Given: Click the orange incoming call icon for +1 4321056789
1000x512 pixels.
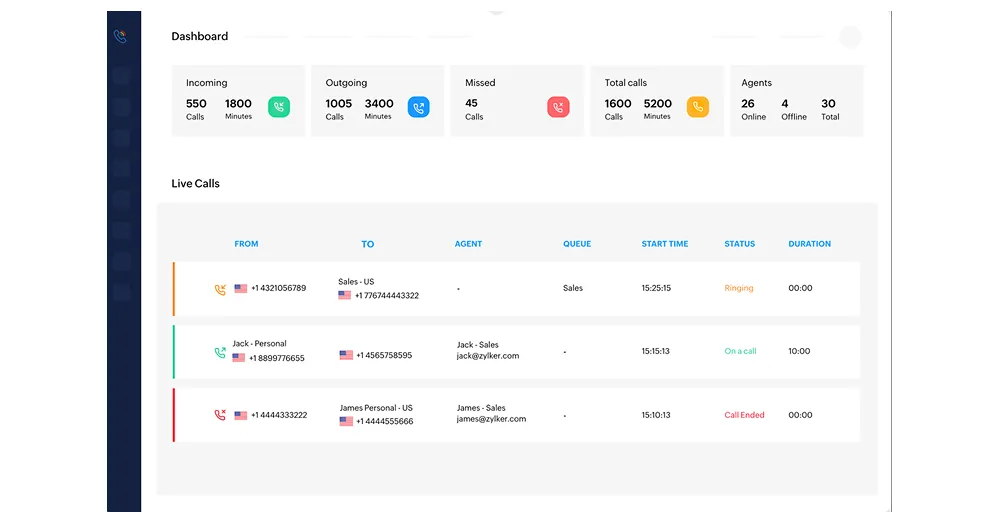Looking at the screenshot, I should pos(220,289).
